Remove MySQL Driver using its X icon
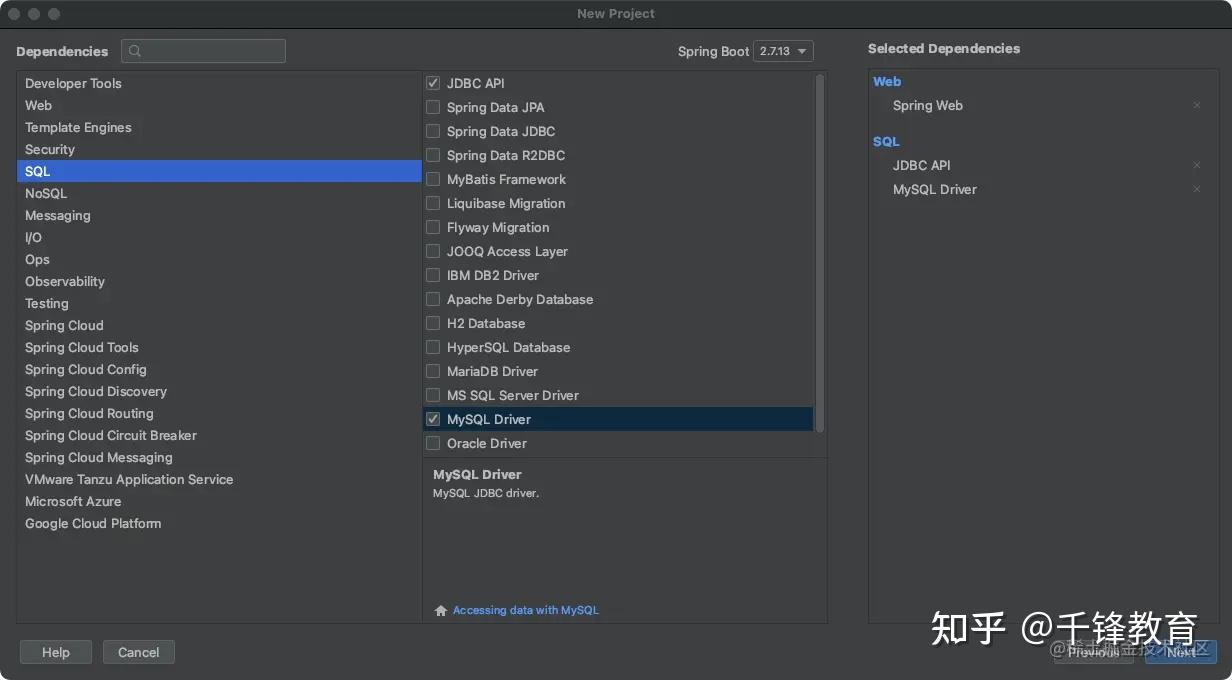This screenshot has height=680, width=1232. coord(1197,190)
